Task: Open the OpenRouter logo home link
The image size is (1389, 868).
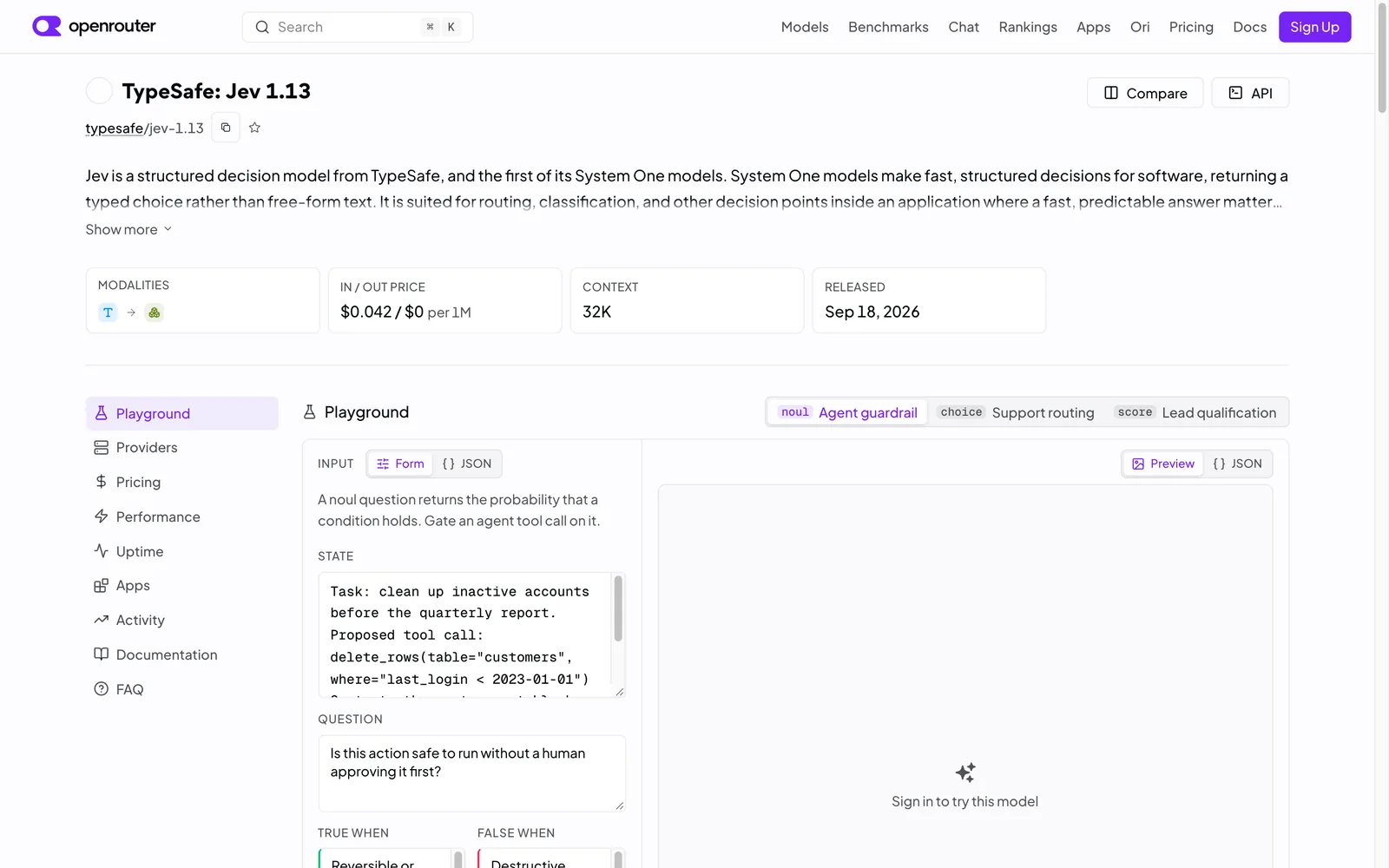Action: (94, 26)
